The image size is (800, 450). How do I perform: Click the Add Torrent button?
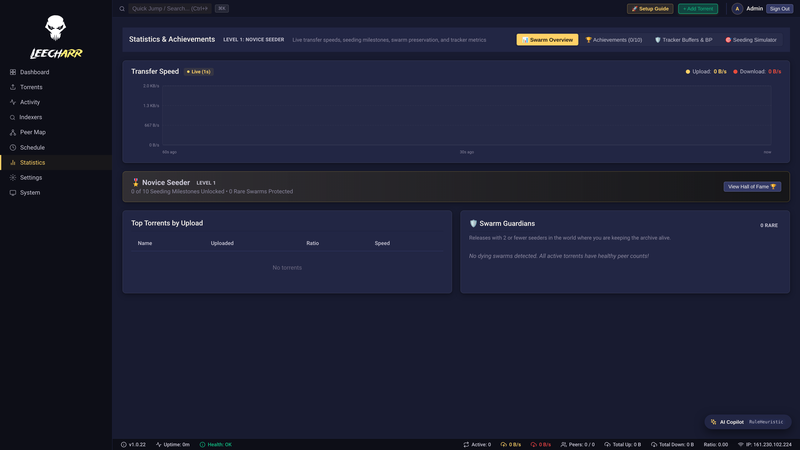tap(698, 9)
